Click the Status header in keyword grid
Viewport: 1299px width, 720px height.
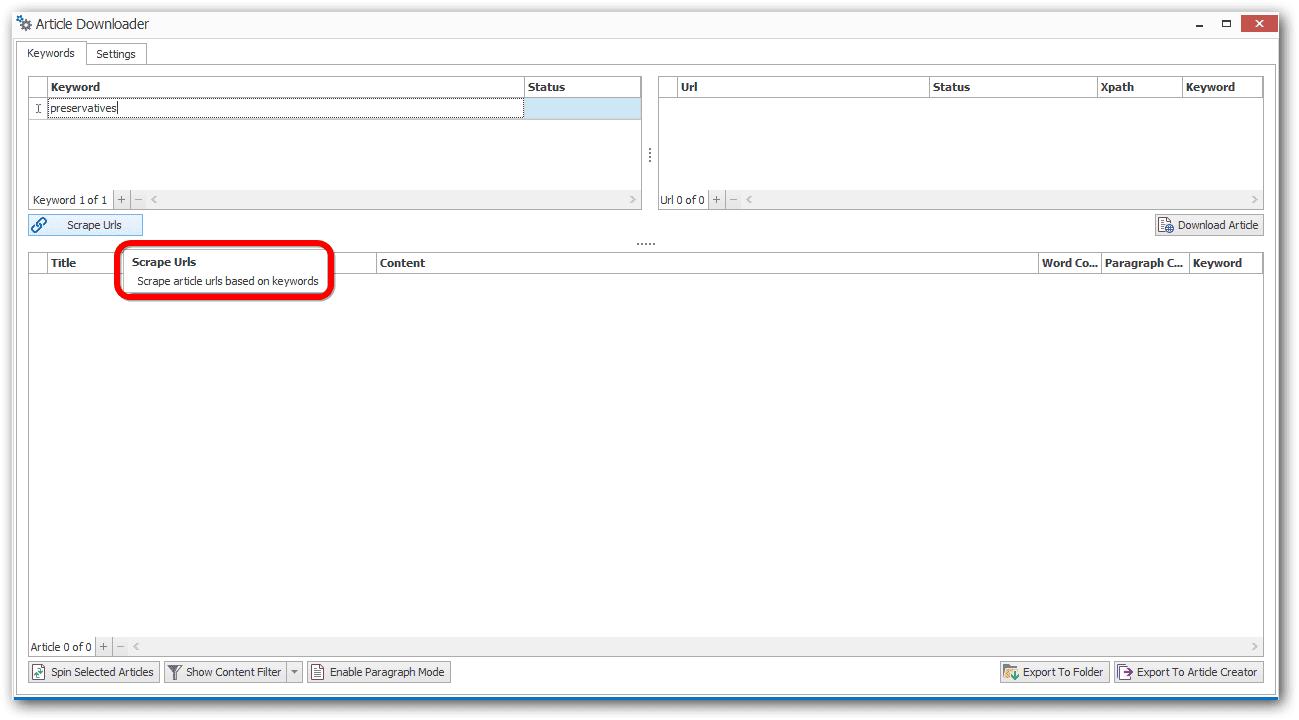click(x=582, y=87)
